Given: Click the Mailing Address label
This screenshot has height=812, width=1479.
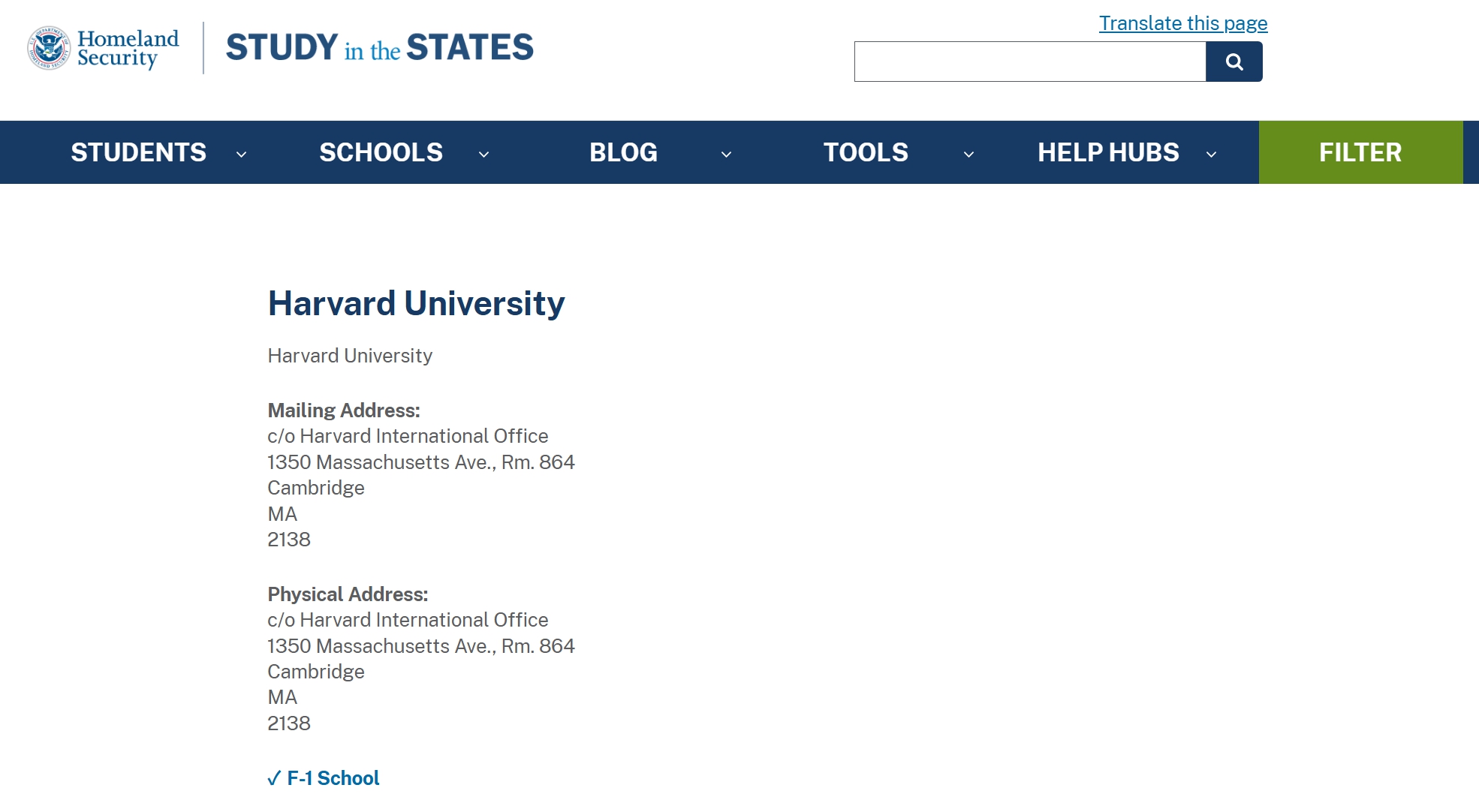Looking at the screenshot, I should click(x=344, y=411).
